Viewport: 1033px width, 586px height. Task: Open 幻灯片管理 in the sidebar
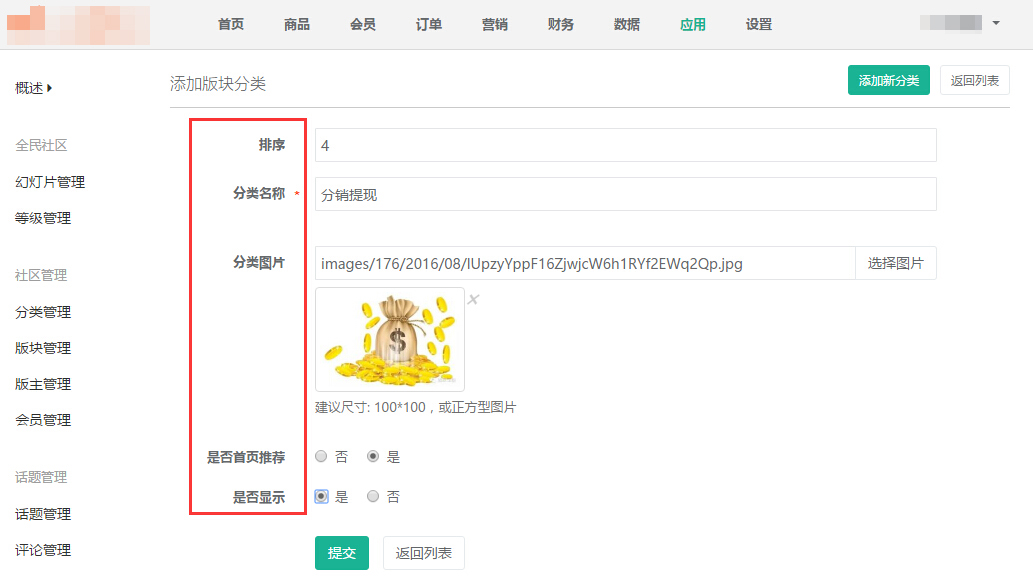click(x=50, y=182)
